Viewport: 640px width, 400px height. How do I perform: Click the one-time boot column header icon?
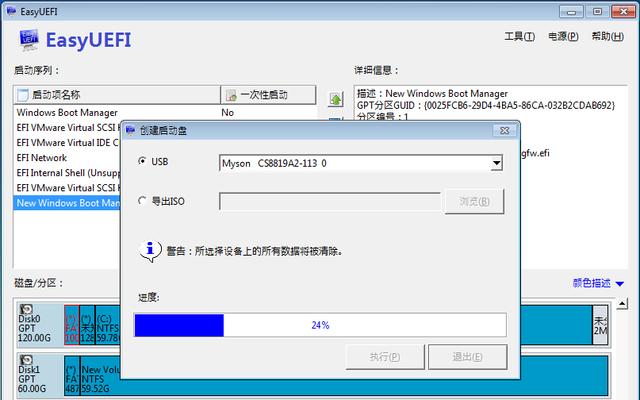point(231,95)
